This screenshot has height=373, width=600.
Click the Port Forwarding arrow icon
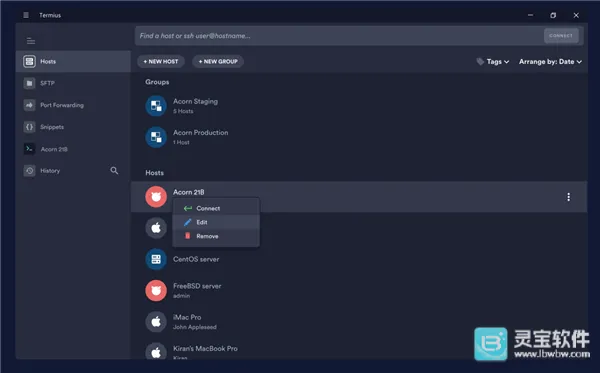pyautogui.click(x=29, y=105)
